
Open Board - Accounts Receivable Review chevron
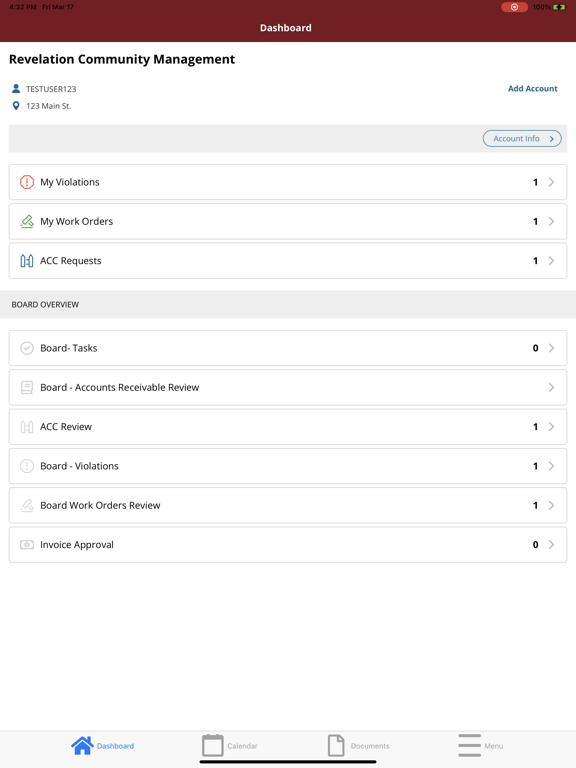(552, 387)
